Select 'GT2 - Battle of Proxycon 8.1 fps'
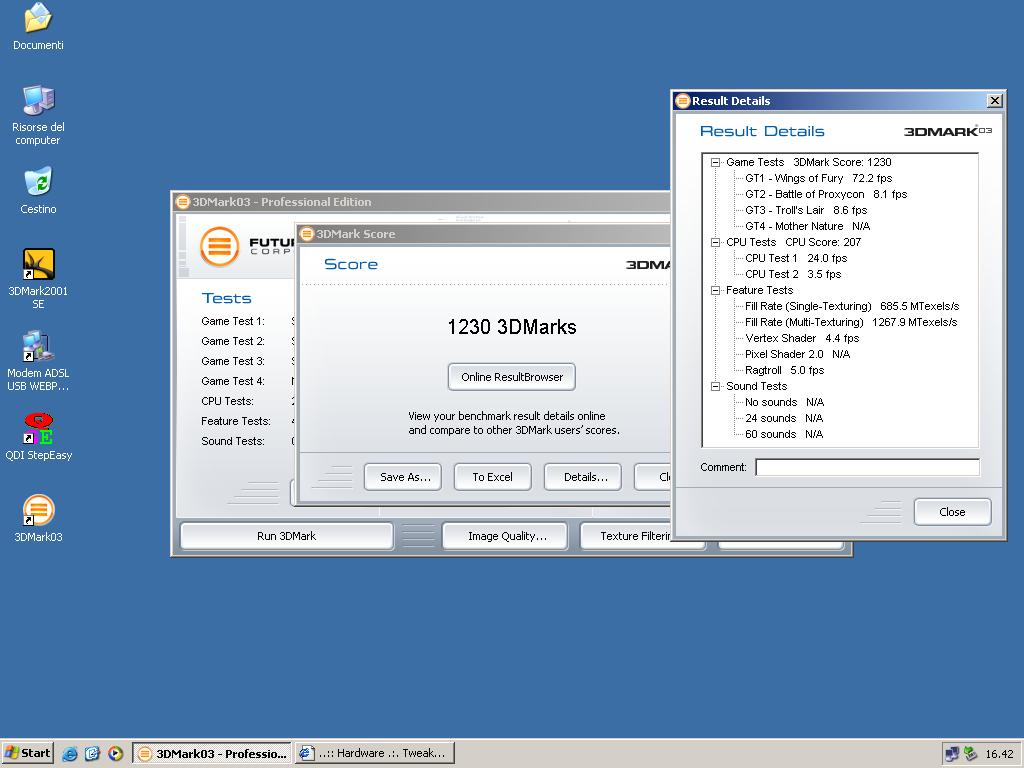This screenshot has width=1024, height=768. 826,194
